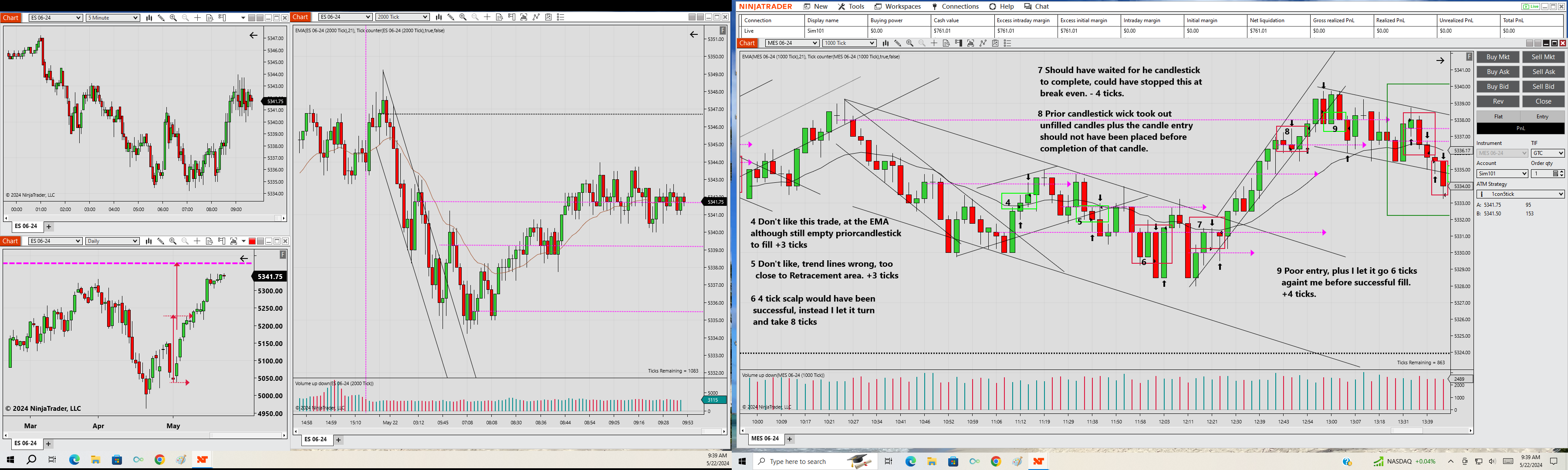Open properties list icon in MES chart toolbar
Screen dimensions: 1568x470
point(1007,43)
